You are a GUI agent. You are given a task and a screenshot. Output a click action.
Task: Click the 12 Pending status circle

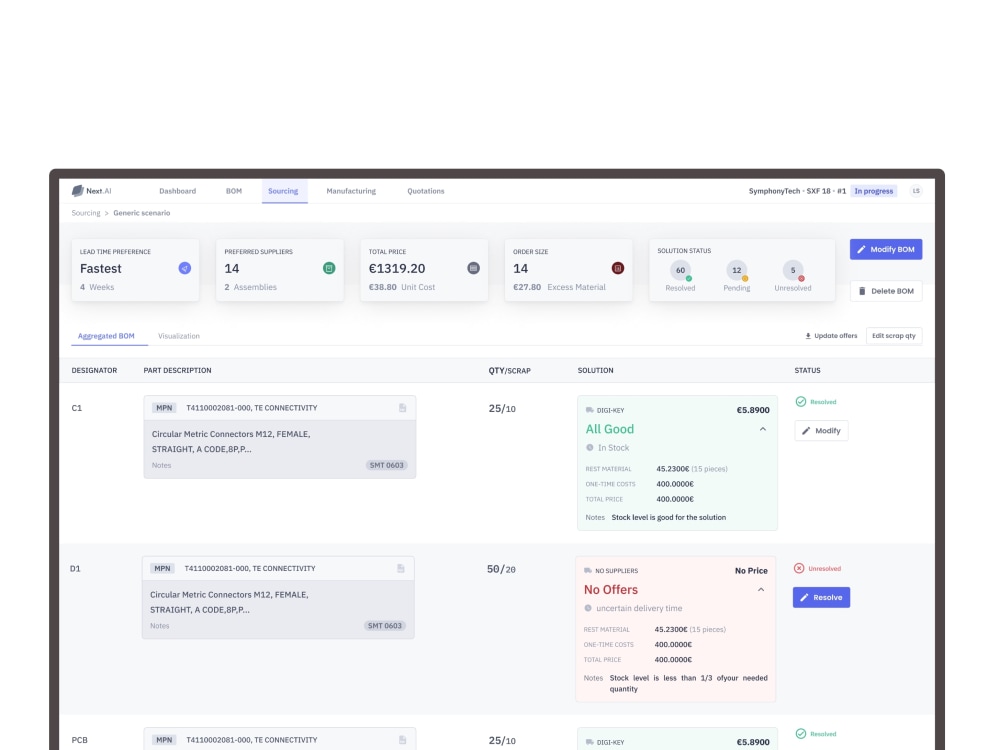tap(737, 270)
